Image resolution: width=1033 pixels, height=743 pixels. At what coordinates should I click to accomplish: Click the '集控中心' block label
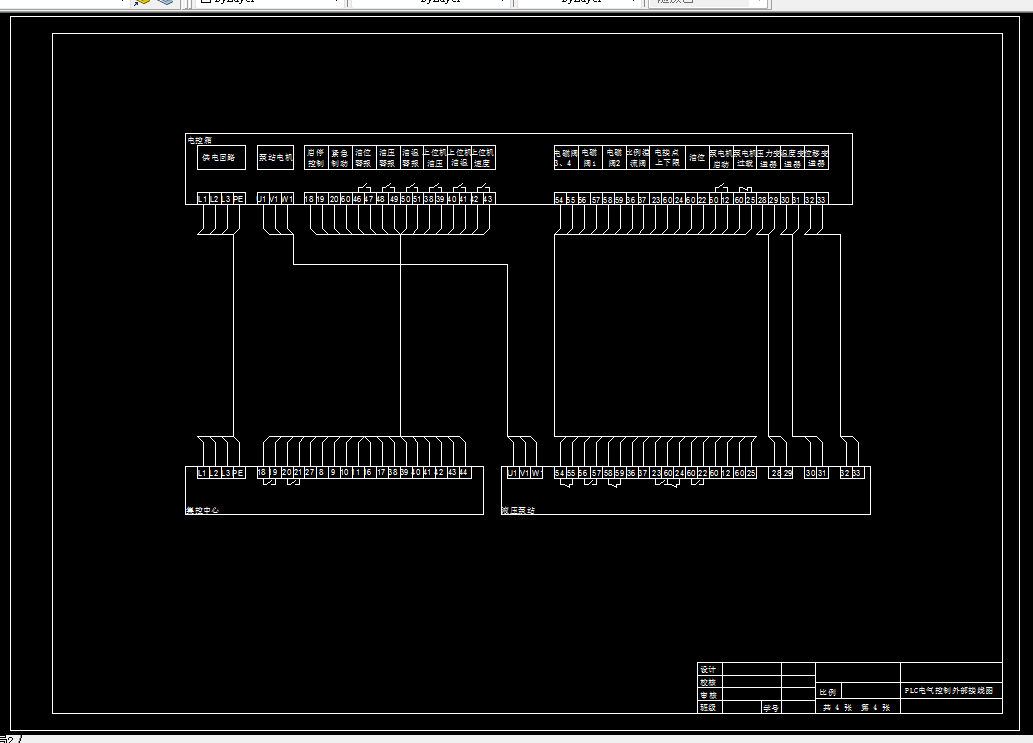(202, 510)
